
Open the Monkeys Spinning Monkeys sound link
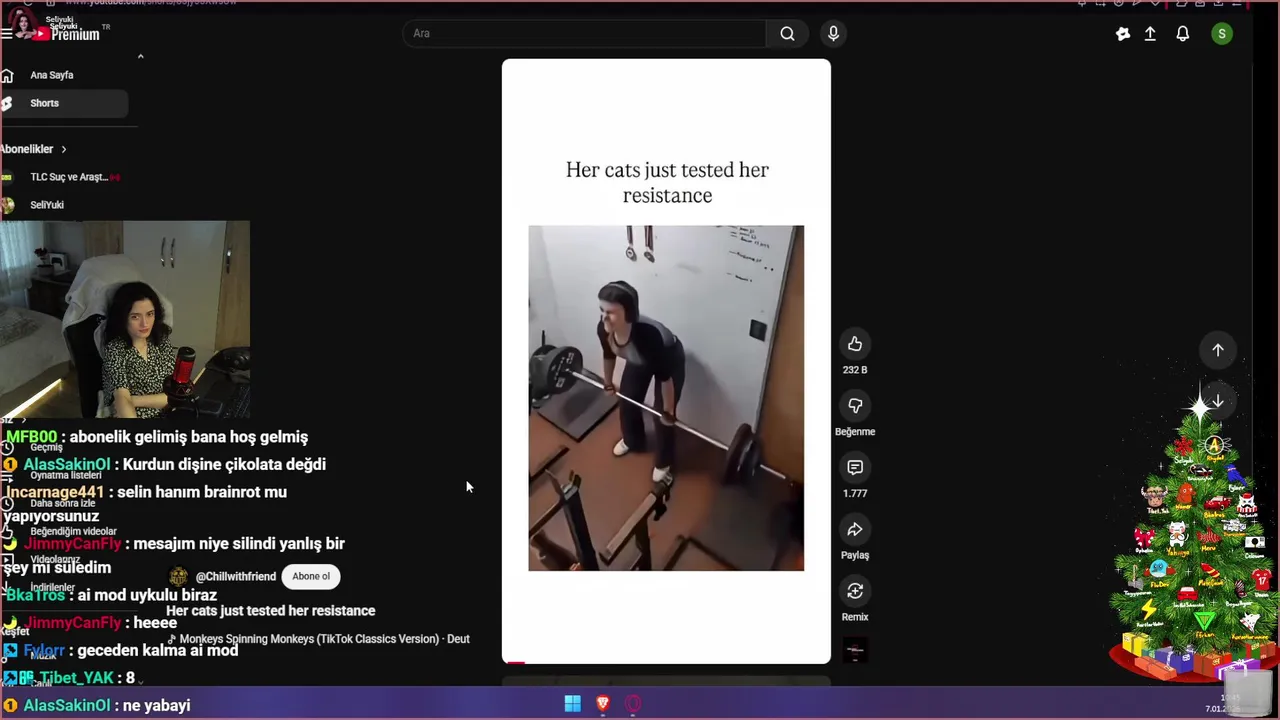[319, 639]
